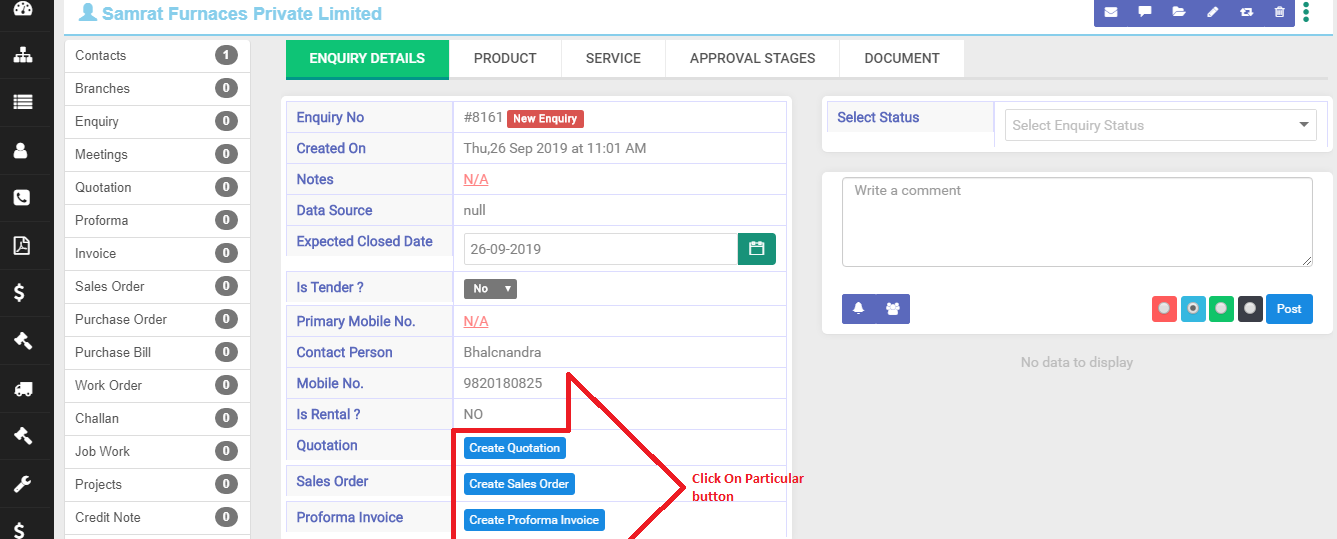Image resolution: width=1337 pixels, height=539 pixels.
Task: Open the Select Enquiry Status dropdown
Action: pyautogui.click(x=1160, y=125)
